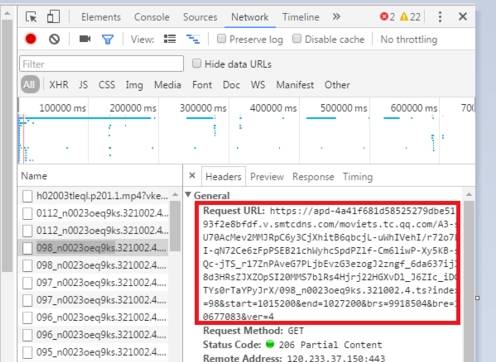This screenshot has width=496, height=362.
Task: Select the Network tab
Action: [250, 17]
